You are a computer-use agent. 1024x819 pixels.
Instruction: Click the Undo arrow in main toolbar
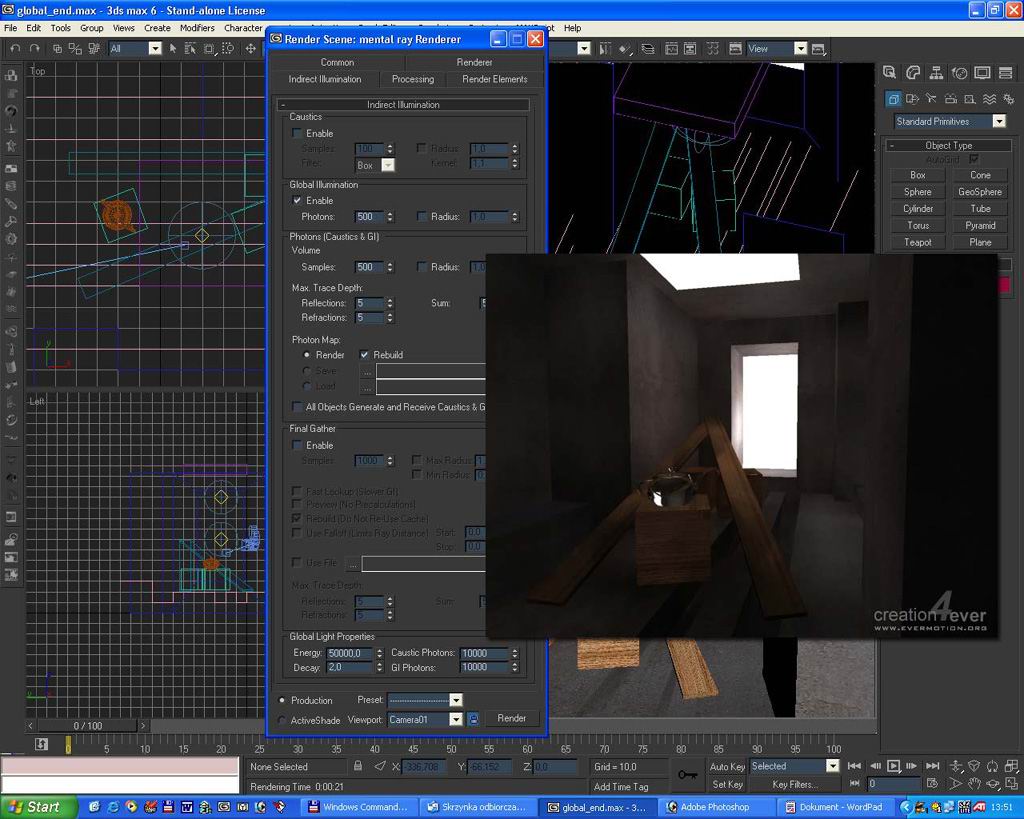(14, 48)
